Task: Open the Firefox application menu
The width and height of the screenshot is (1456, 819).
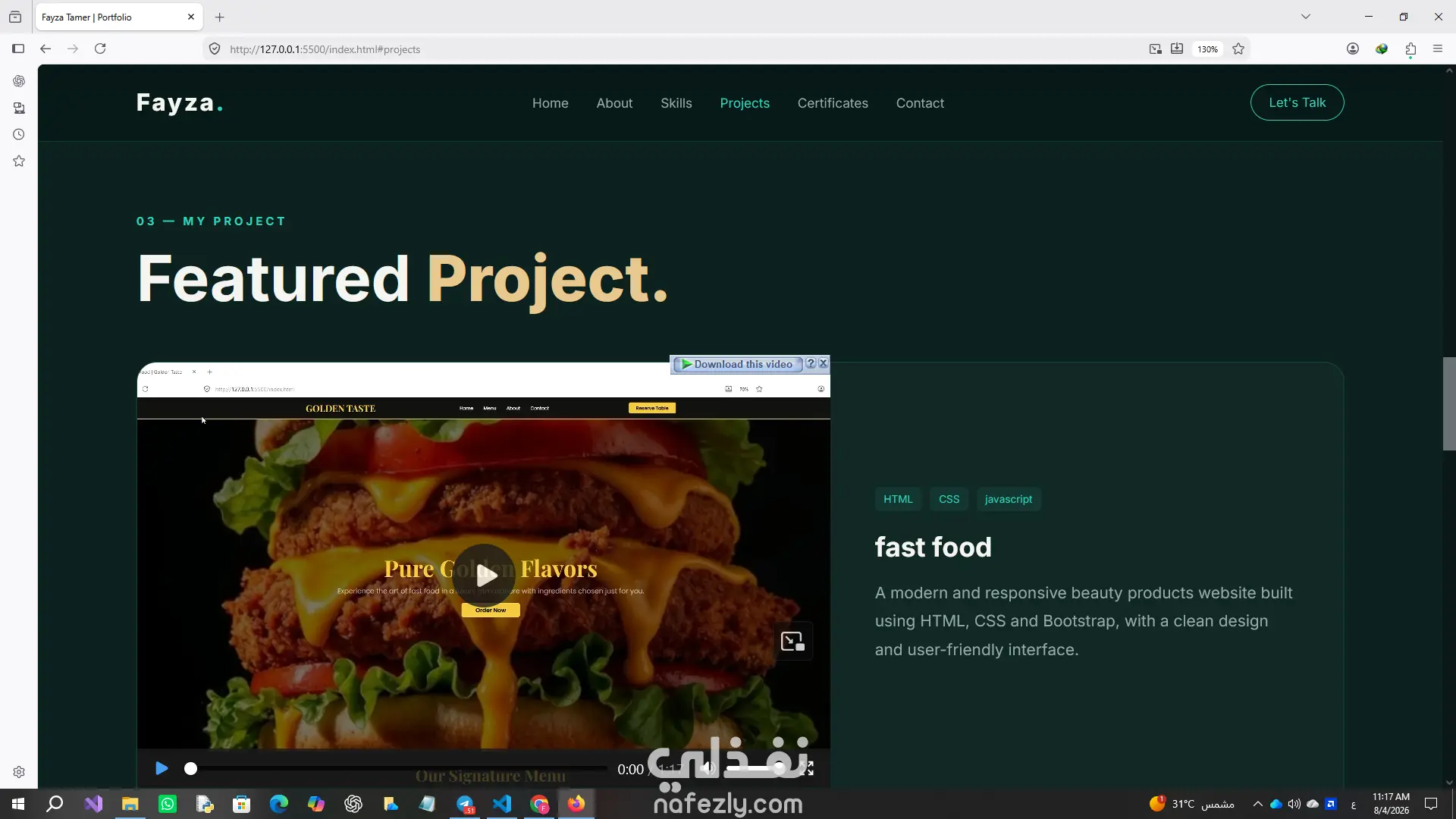Action: pyautogui.click(x=1438, y=49)
